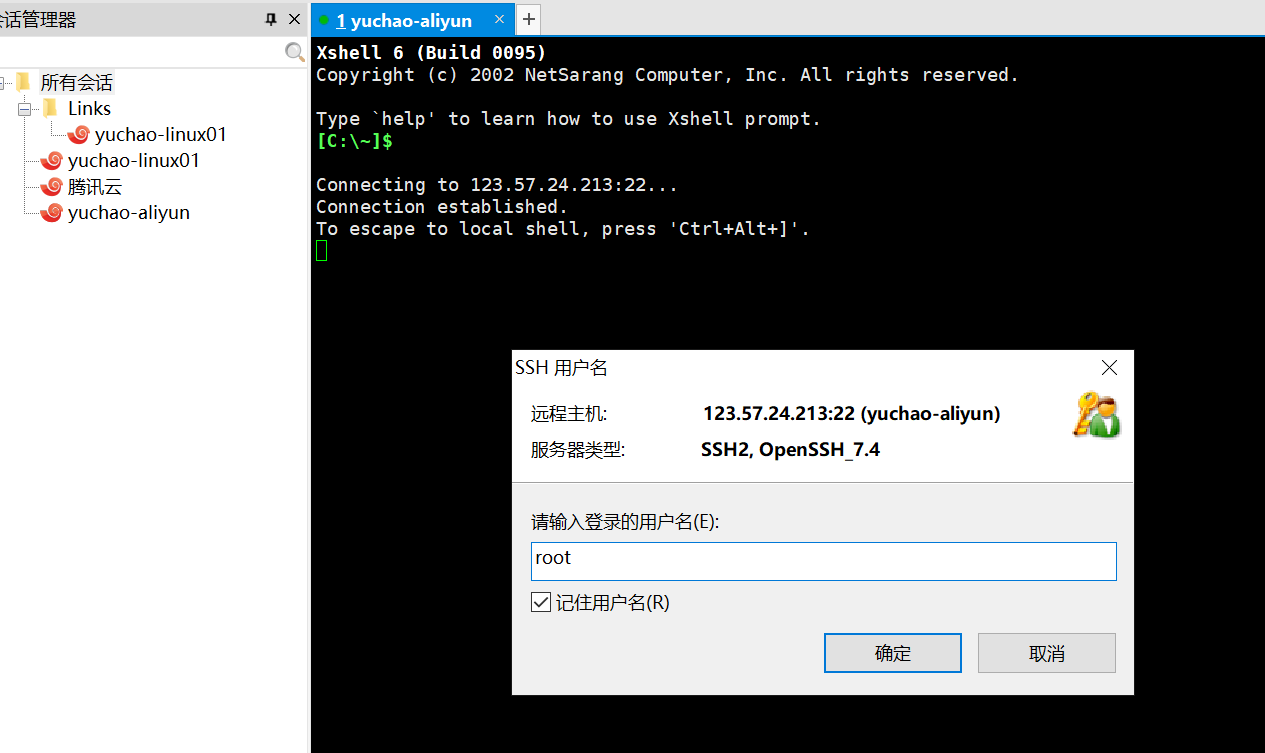Screen dimensions: 1265x753
Task: Collapse the 所有会话 root node
Action: [x=3, y=83]
